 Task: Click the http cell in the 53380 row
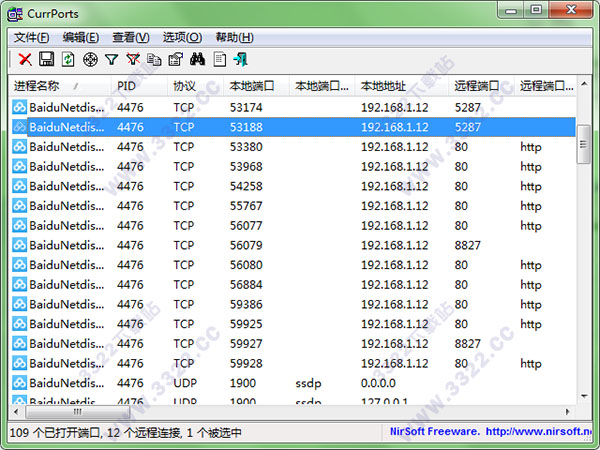coord(531,147)
